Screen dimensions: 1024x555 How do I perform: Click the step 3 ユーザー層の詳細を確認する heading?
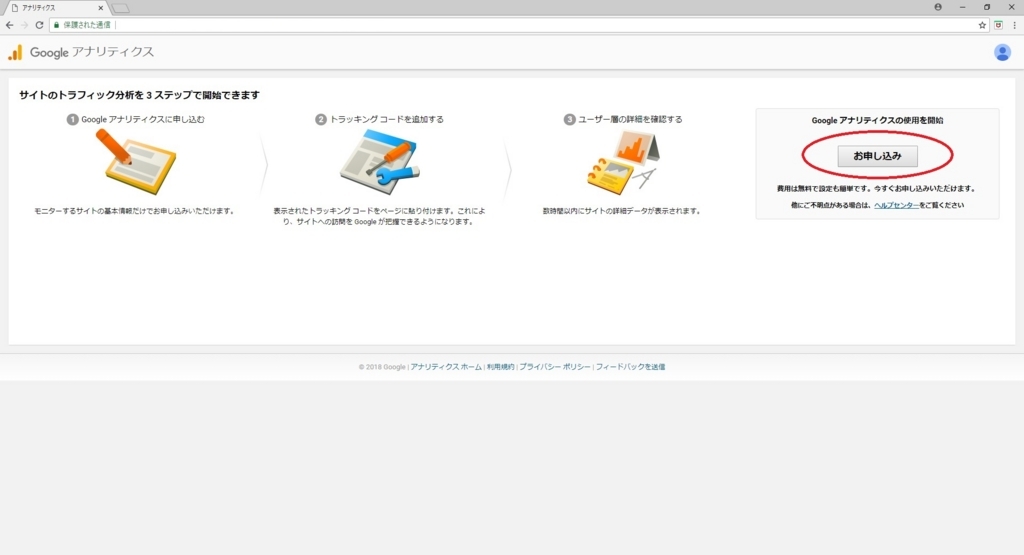[x=623, y=119]
